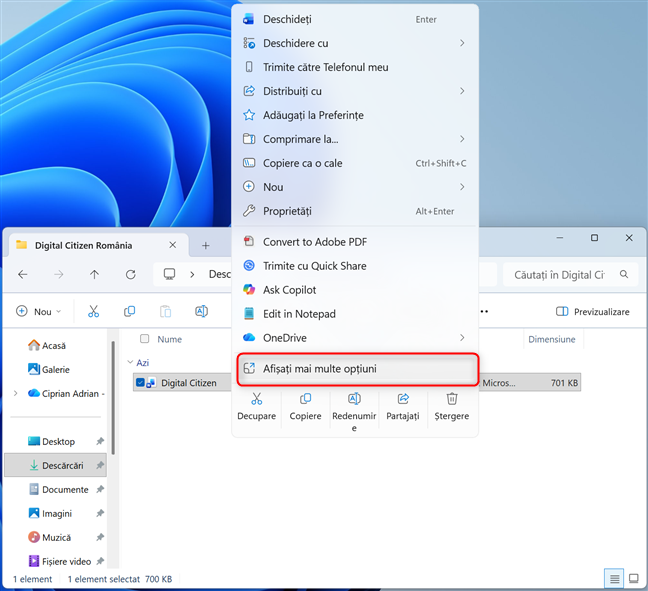Toggle the select-all checkbox beside Nume
This screenshot has width=648, height=591.
point(145,339)
